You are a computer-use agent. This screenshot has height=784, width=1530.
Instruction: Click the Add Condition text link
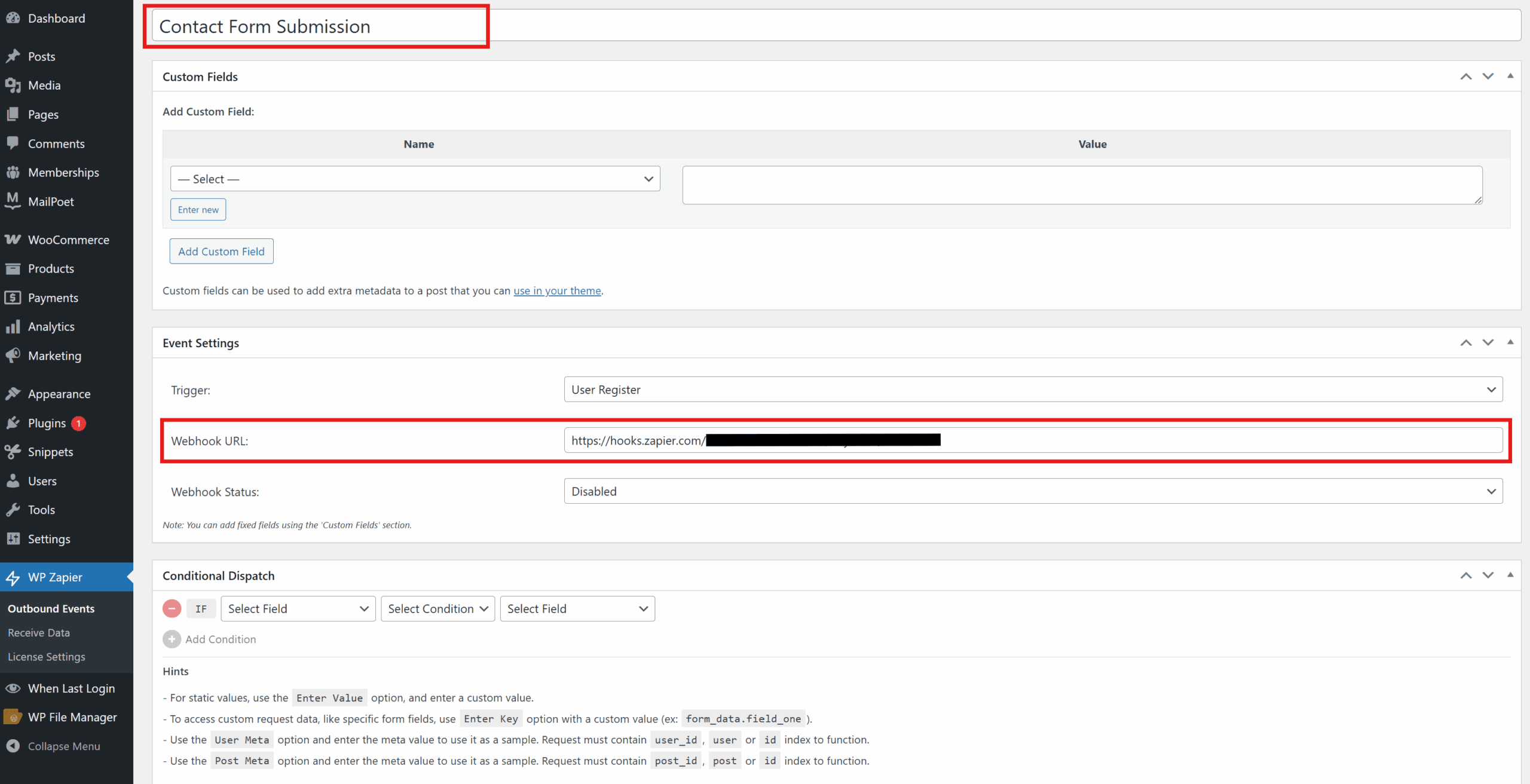click(x=221, y=639)
